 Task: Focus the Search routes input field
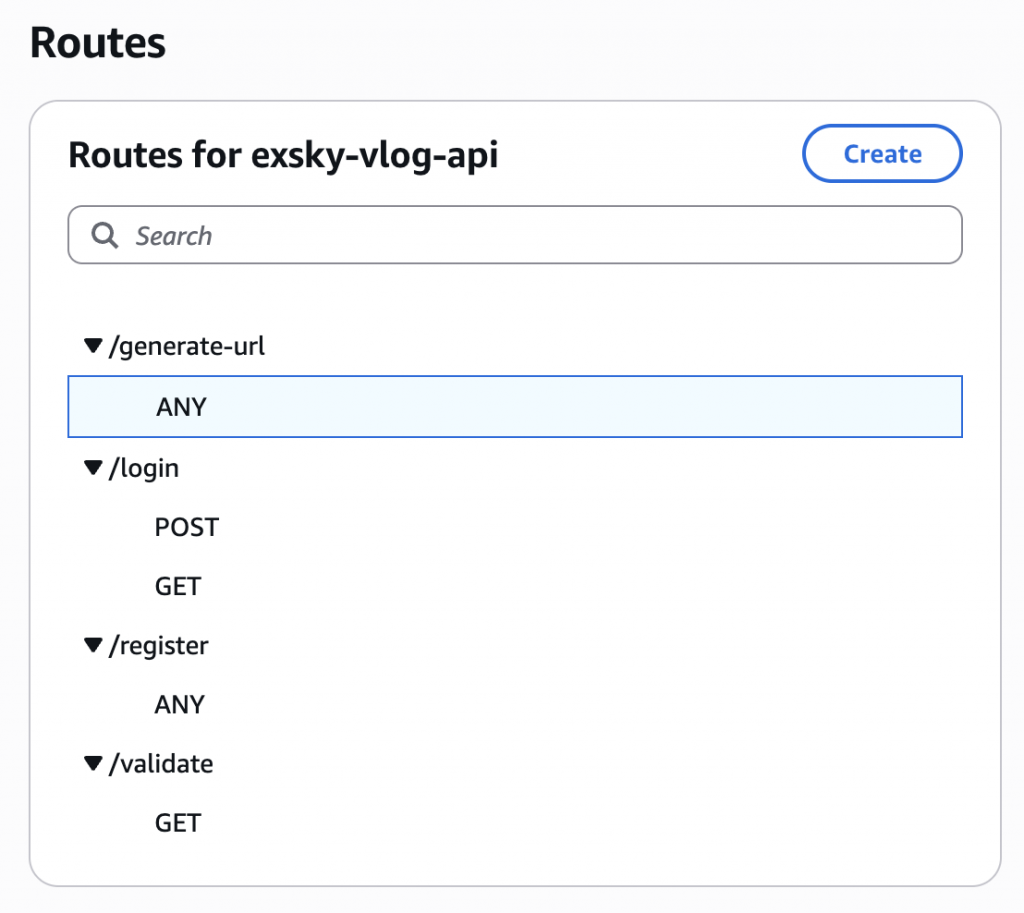coord(540,236)
